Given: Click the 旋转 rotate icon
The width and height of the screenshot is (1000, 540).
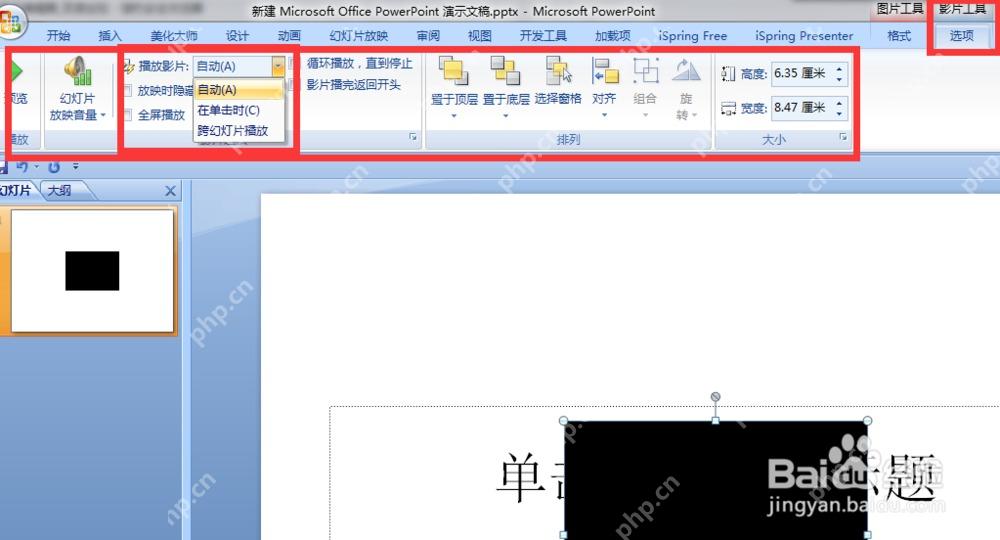Looking at the screenshot, I should 686,70.
